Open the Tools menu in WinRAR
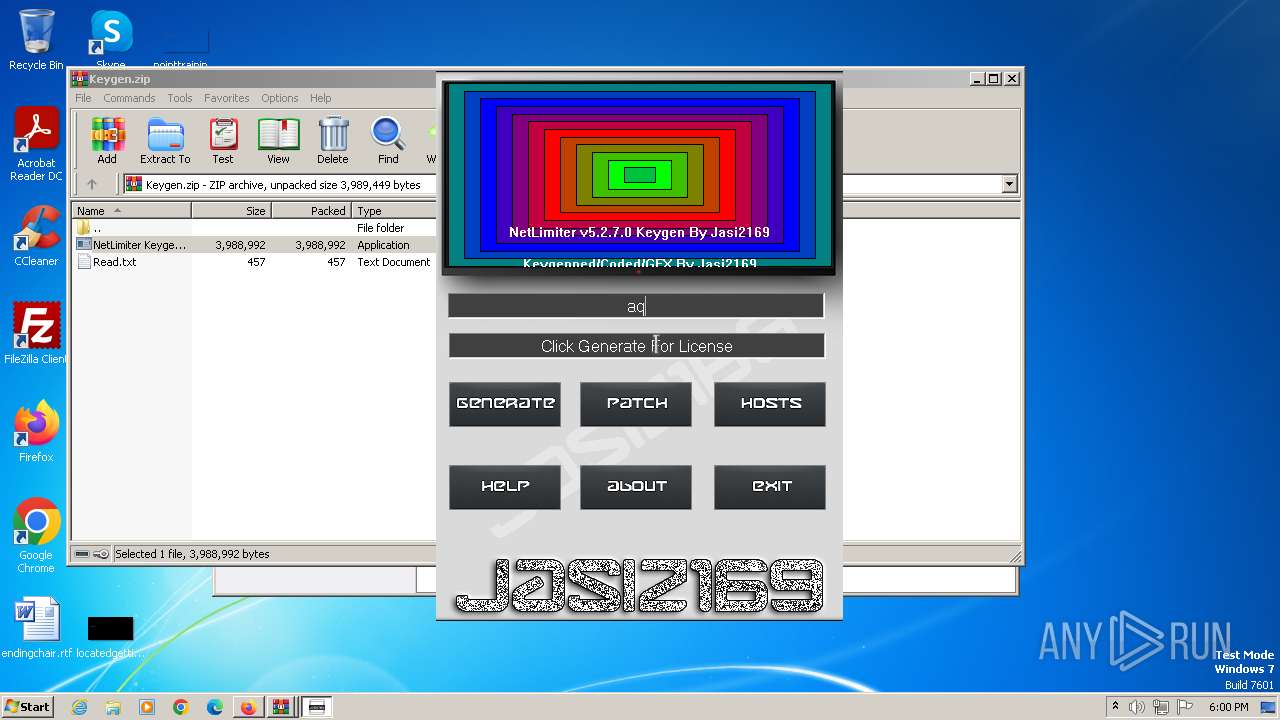1280x720 pixels. pos(180,98)
